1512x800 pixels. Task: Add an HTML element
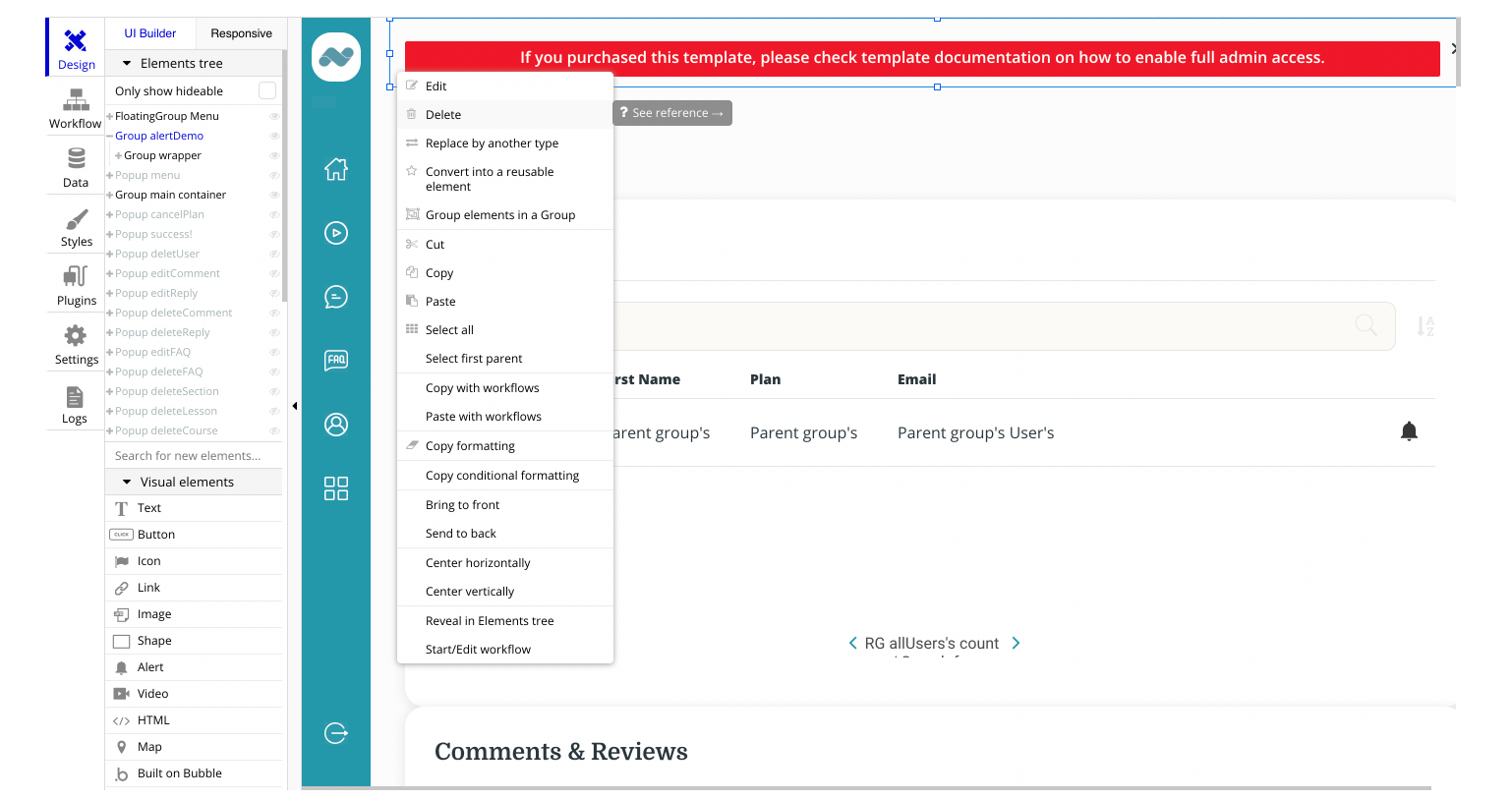[x=194, y=720]
